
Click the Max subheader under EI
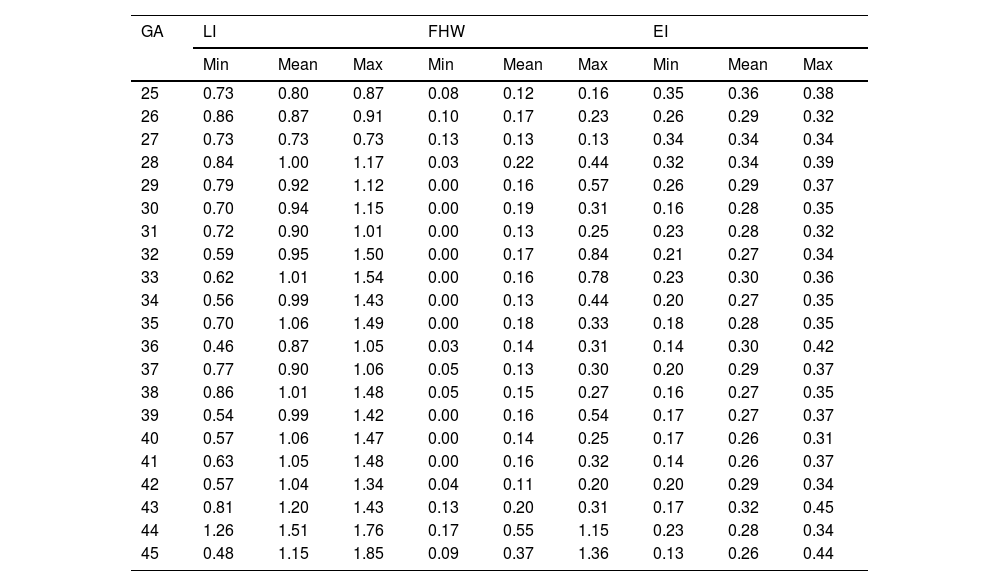(817, 65)
